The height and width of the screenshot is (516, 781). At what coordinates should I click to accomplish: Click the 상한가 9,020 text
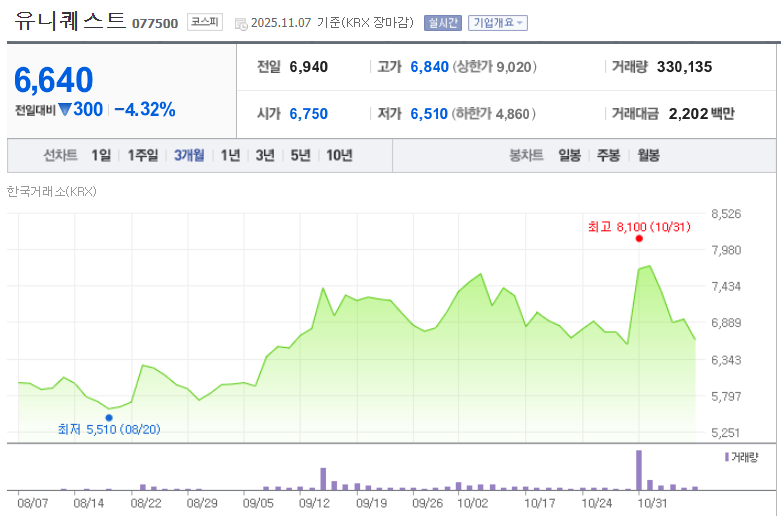click(x=495, y=67)
